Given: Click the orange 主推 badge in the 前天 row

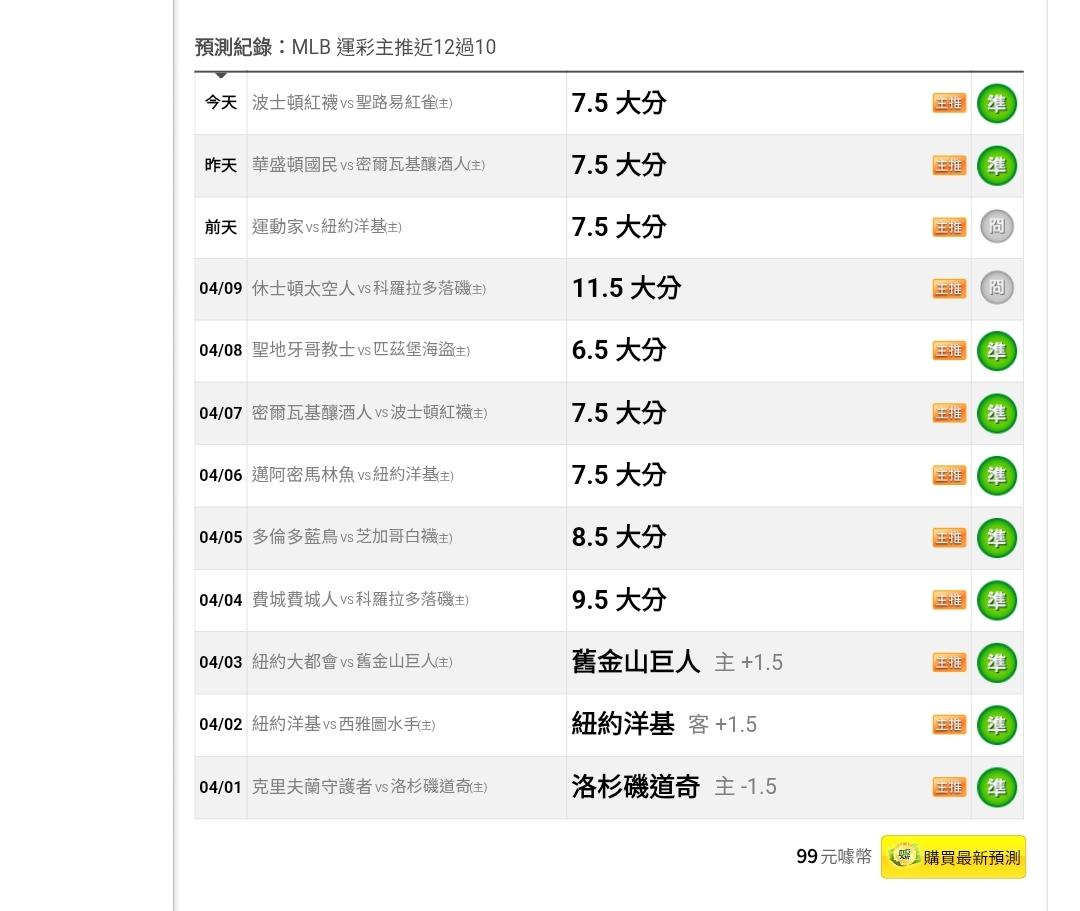Looking at the screenshot, I should [x=949, y=227].
